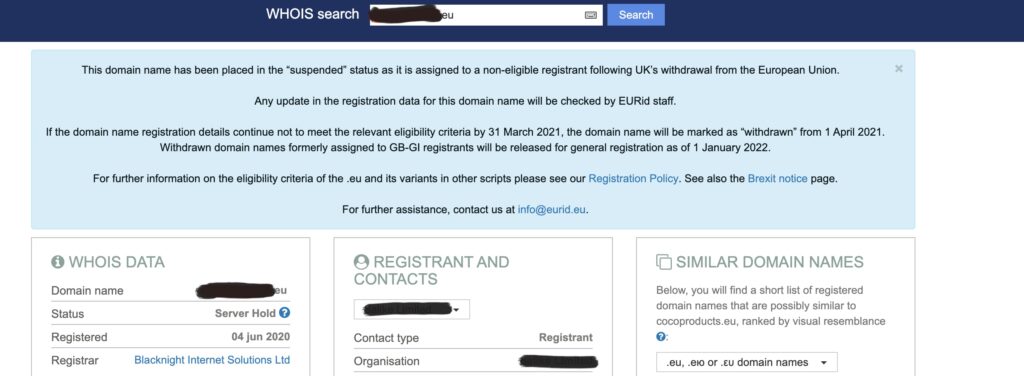Expand the redacted registrant contact dropdown
Image resolution: width=1024 pixels, height=376 pixels.
[x=411, y=309]
